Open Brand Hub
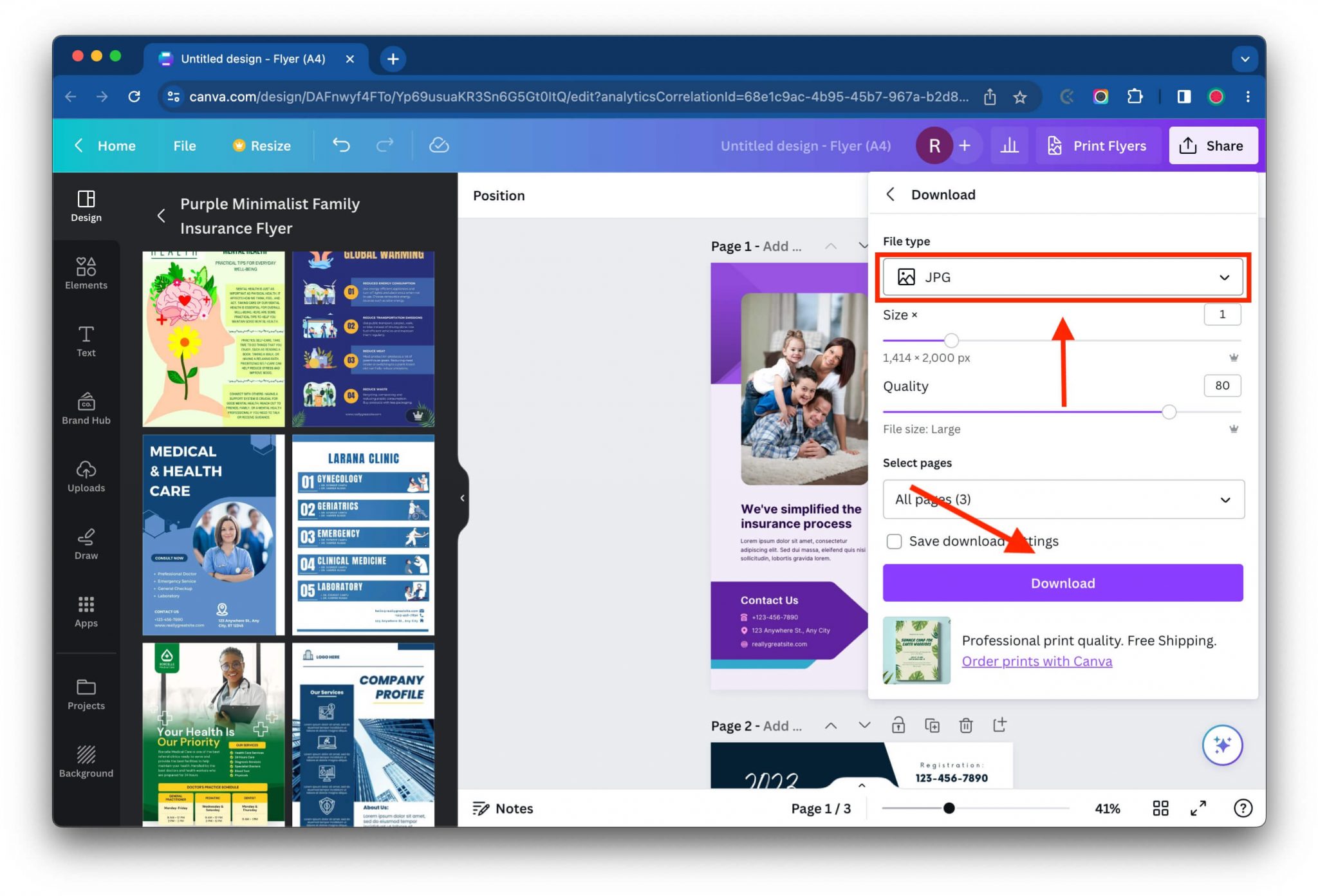Viewport: 1318px width, 896px height. click(x=86, y=409)
